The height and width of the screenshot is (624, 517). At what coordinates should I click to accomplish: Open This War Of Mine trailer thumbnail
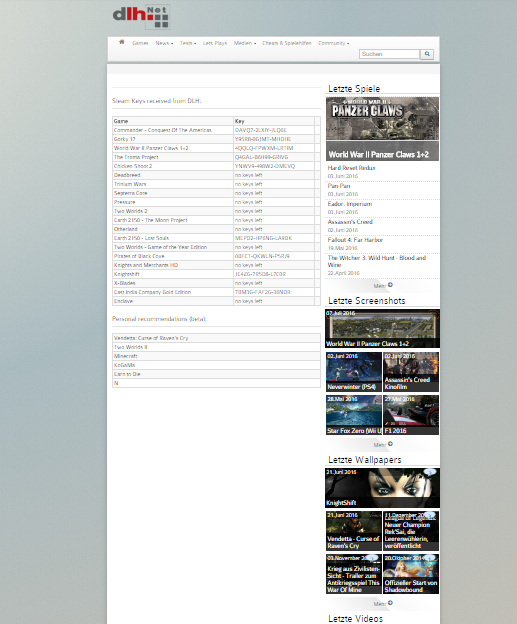(354, 574)
